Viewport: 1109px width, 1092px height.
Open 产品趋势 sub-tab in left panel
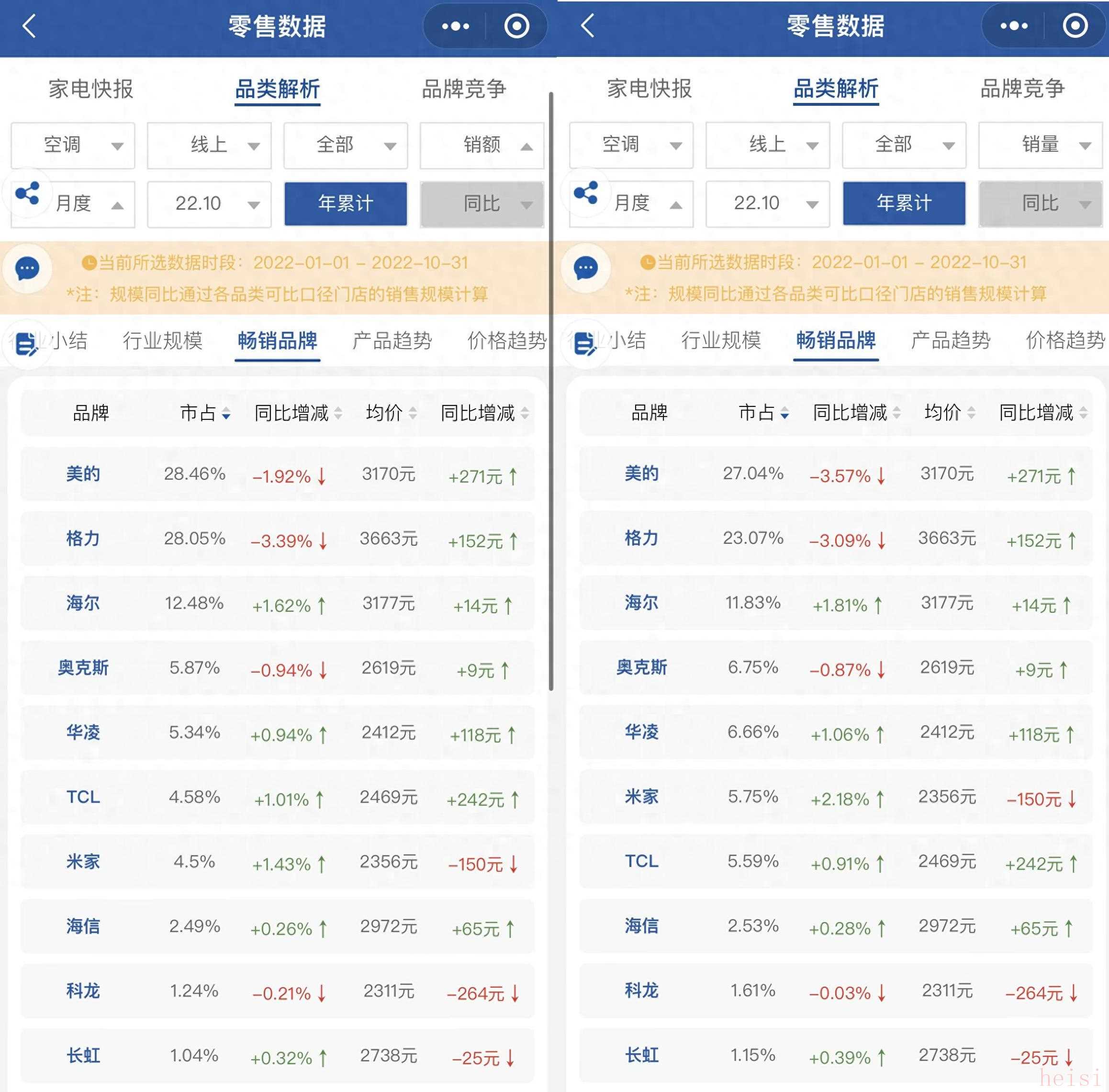tap(392, 341)
